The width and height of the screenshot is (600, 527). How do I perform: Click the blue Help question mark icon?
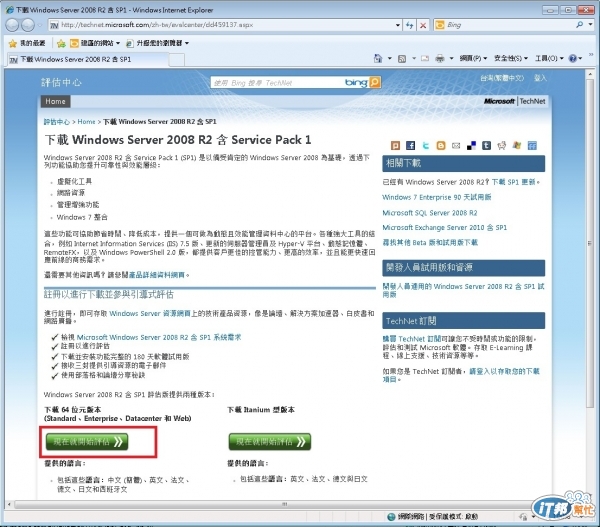click(573, 59)
